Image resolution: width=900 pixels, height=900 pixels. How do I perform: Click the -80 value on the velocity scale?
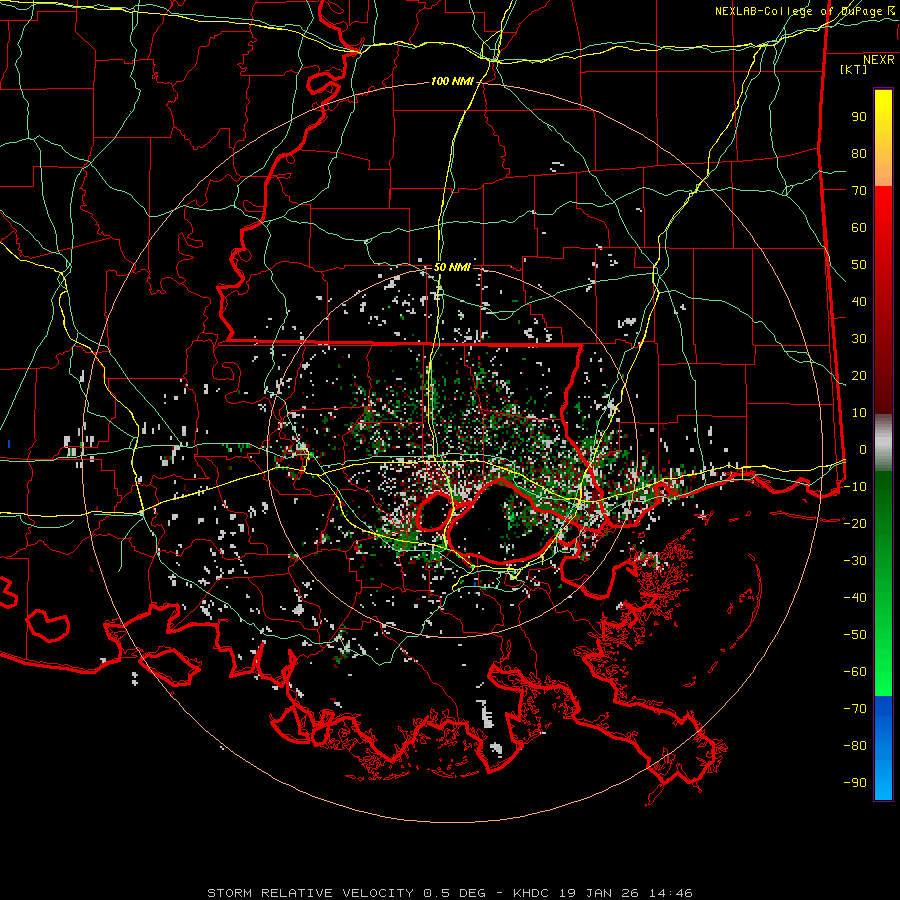pyautogui.click(x=855, y=746)
